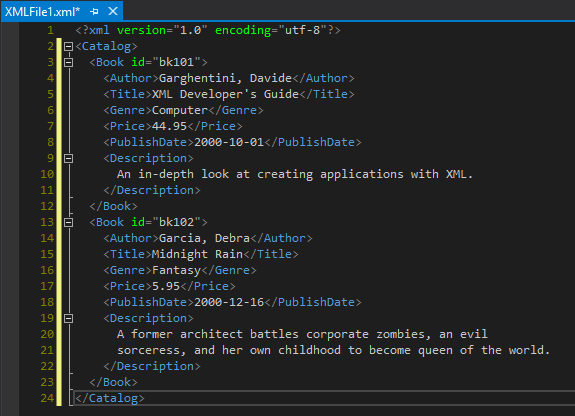This screenshot has width=575, height=416.
Task: Click the text 'A former architect battles corporate zombies'
Action: 271,334
